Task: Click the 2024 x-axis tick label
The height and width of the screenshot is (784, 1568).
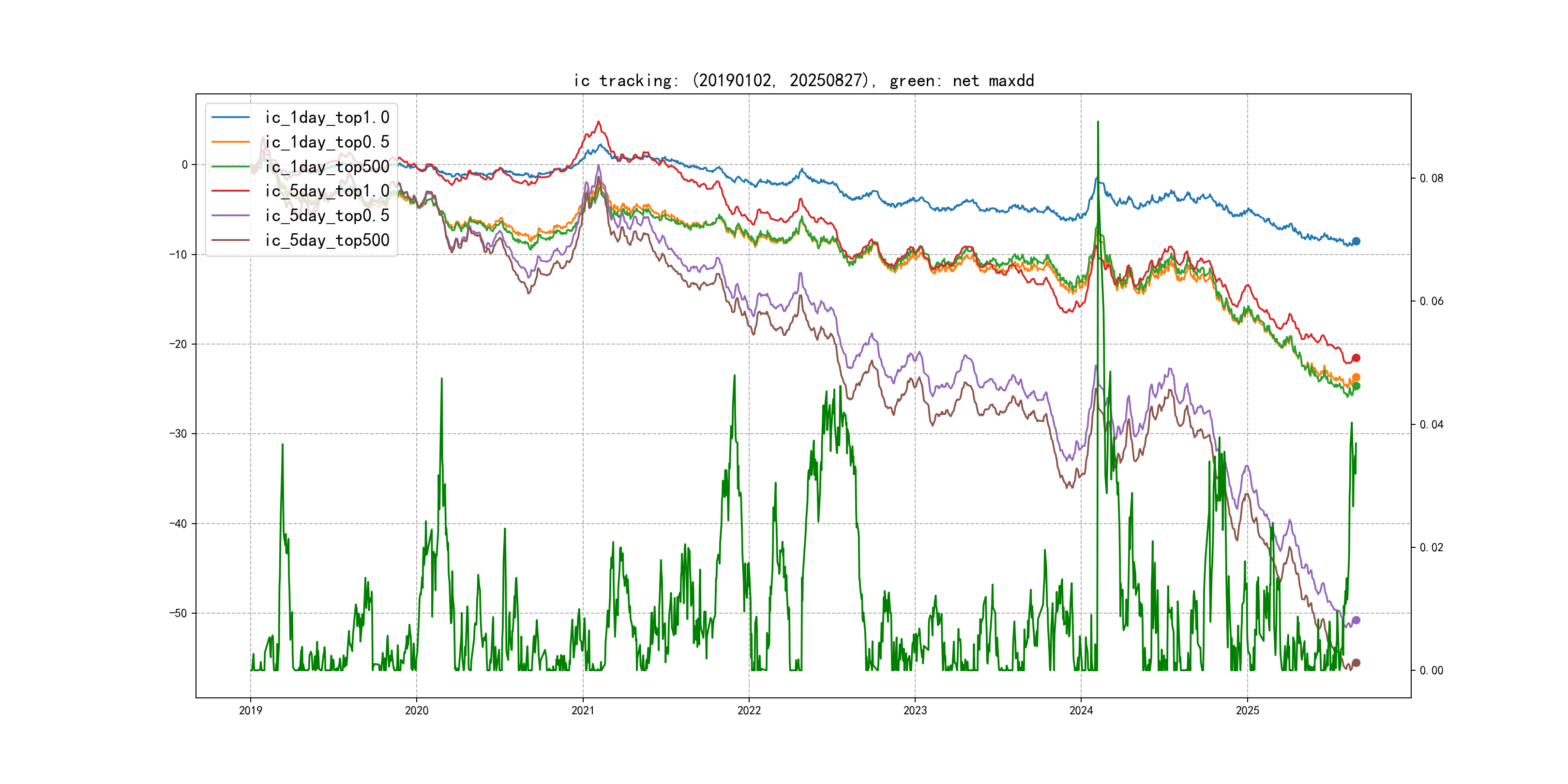Action: 1081,710
